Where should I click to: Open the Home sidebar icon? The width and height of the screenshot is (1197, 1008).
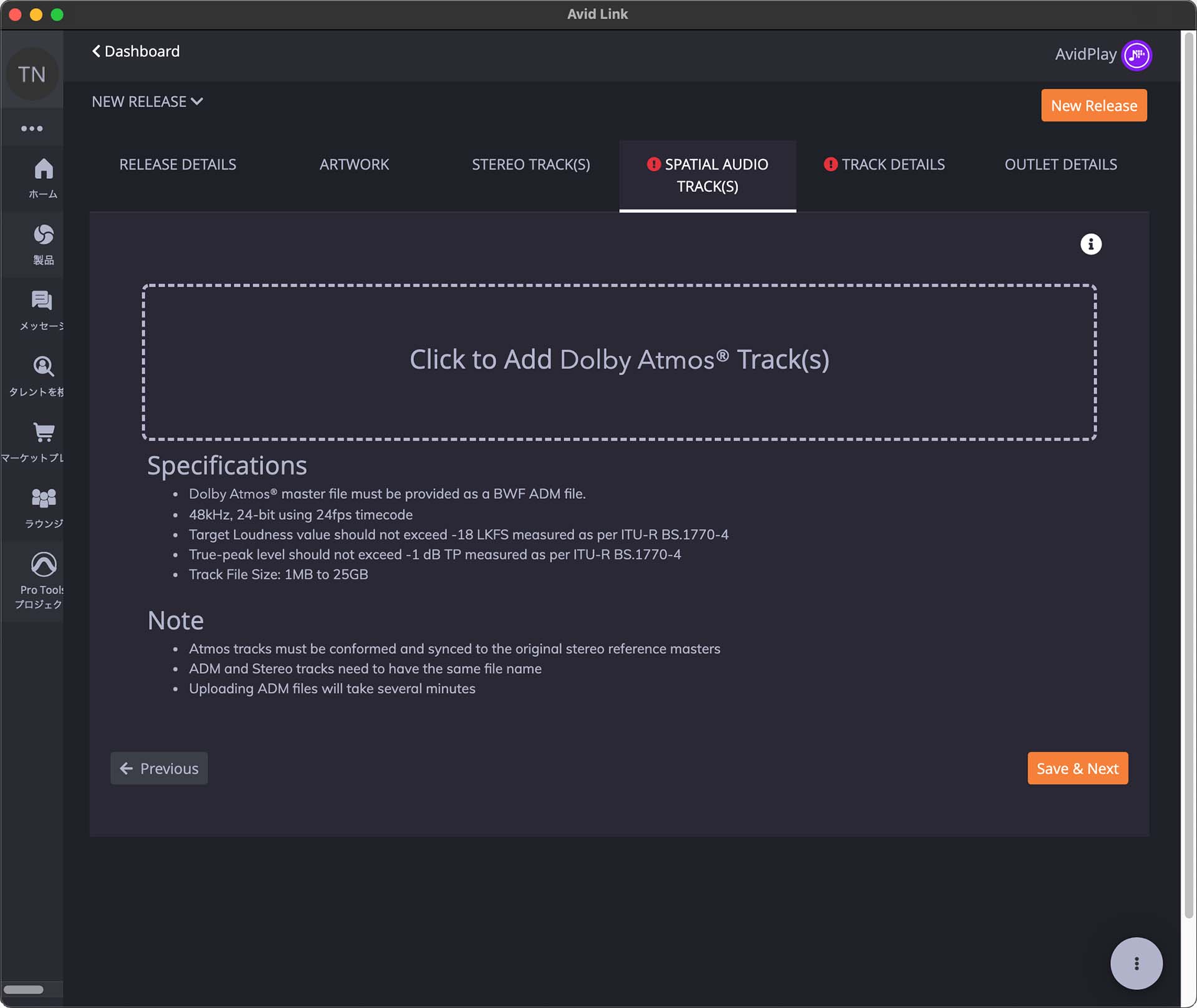pos(43,170)
